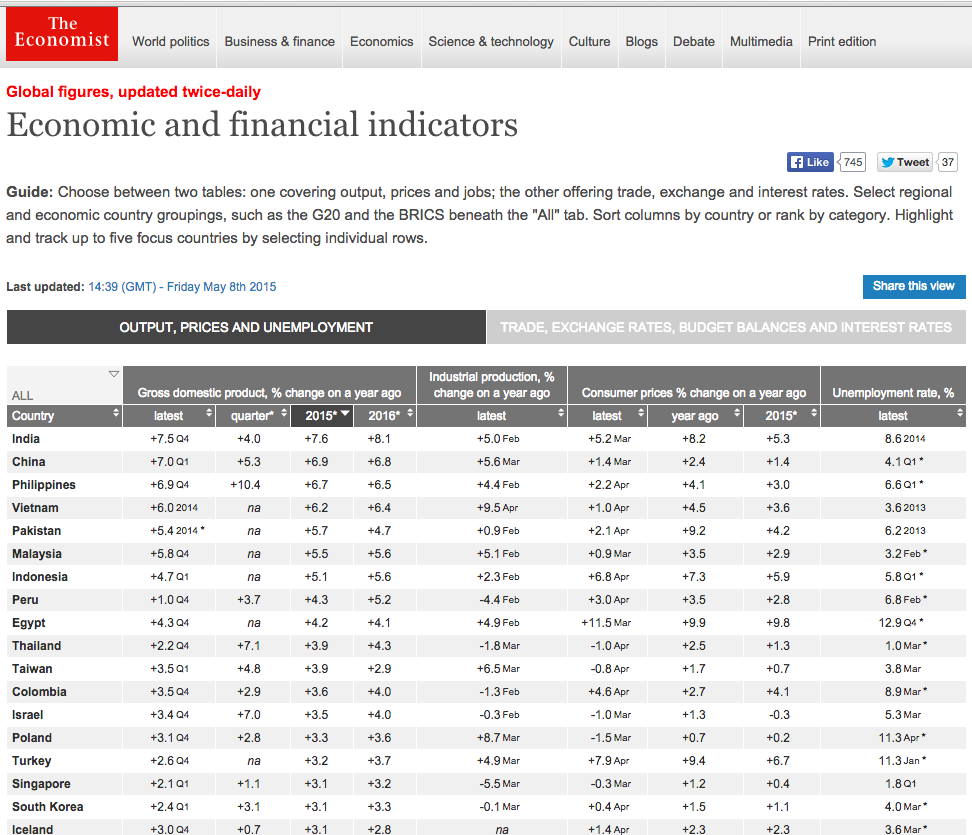972x835 pixels.
Task: Select the Iceland row
Action: (x=486, y=827)
